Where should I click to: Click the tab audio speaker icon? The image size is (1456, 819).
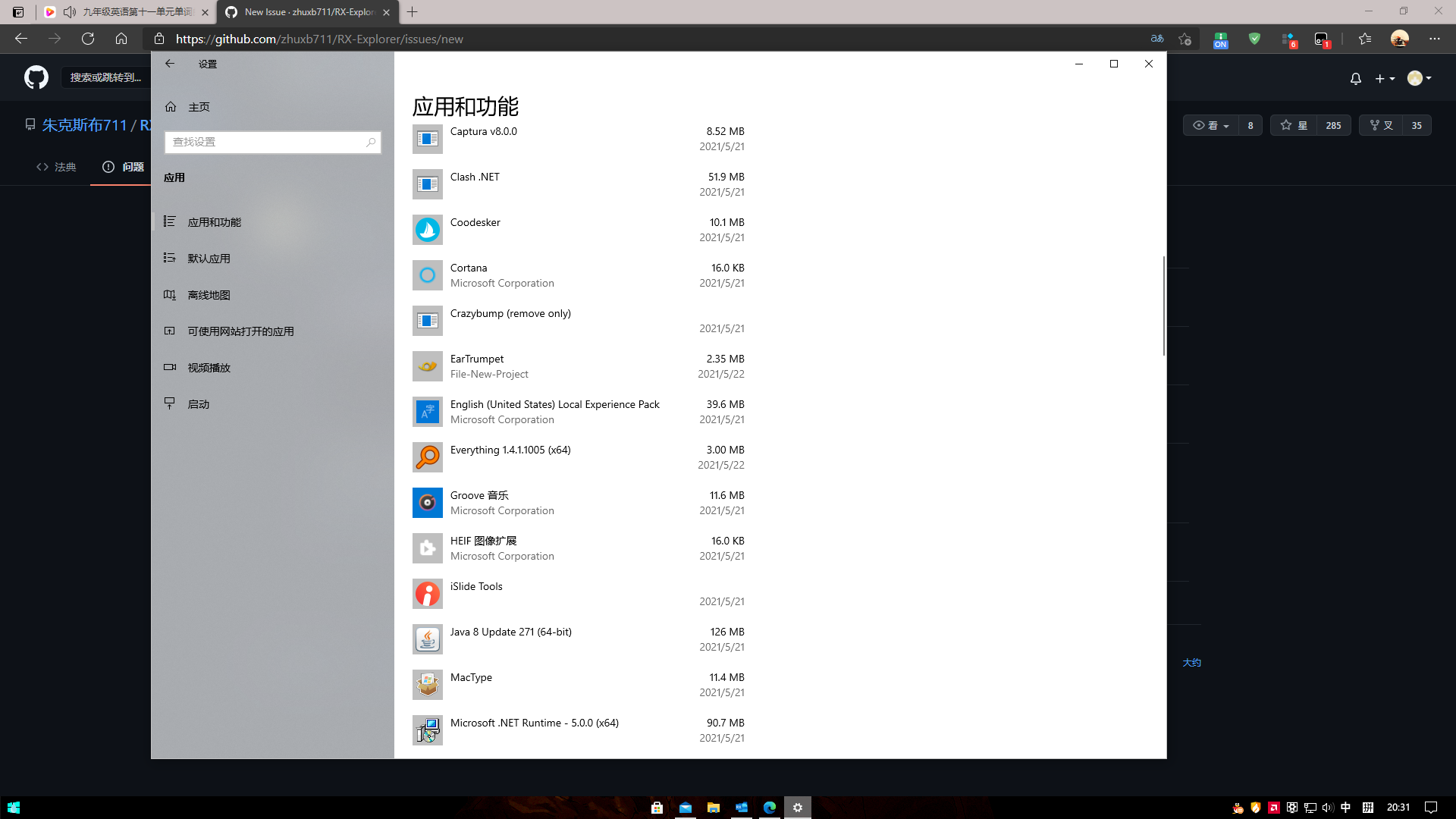pyautogui.click(x=70, y=12)
